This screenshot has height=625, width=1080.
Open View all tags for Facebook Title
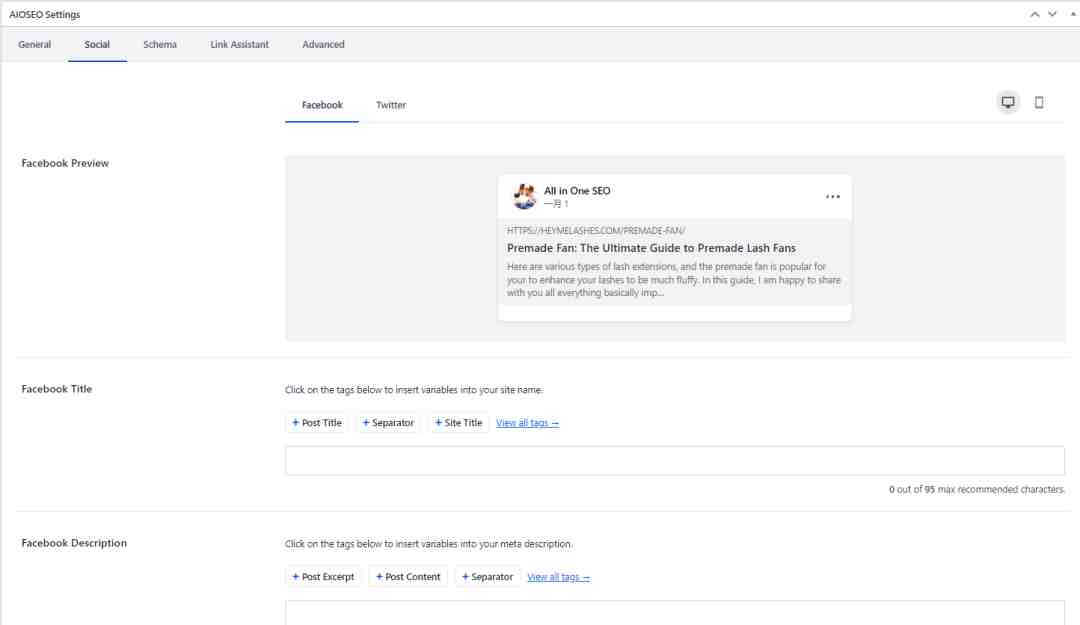(x=527, y=423)
